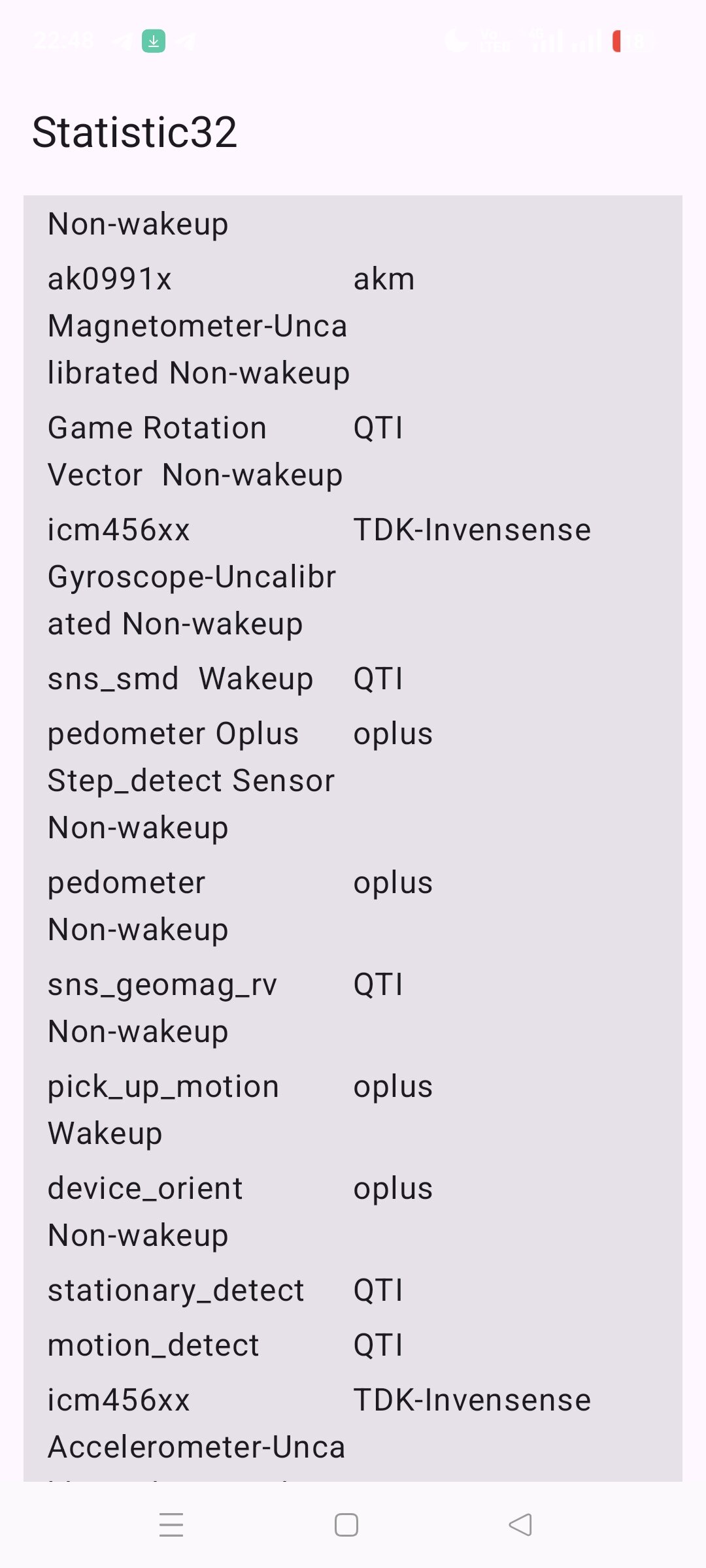Open recent apps menu icon
706x1568 pixels.
[171, 1525]
